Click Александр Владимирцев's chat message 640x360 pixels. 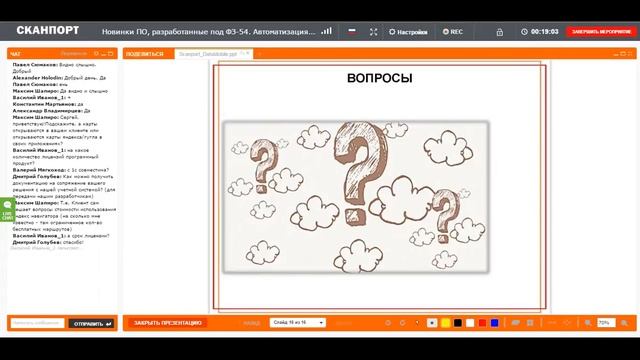tap(51, 111)
